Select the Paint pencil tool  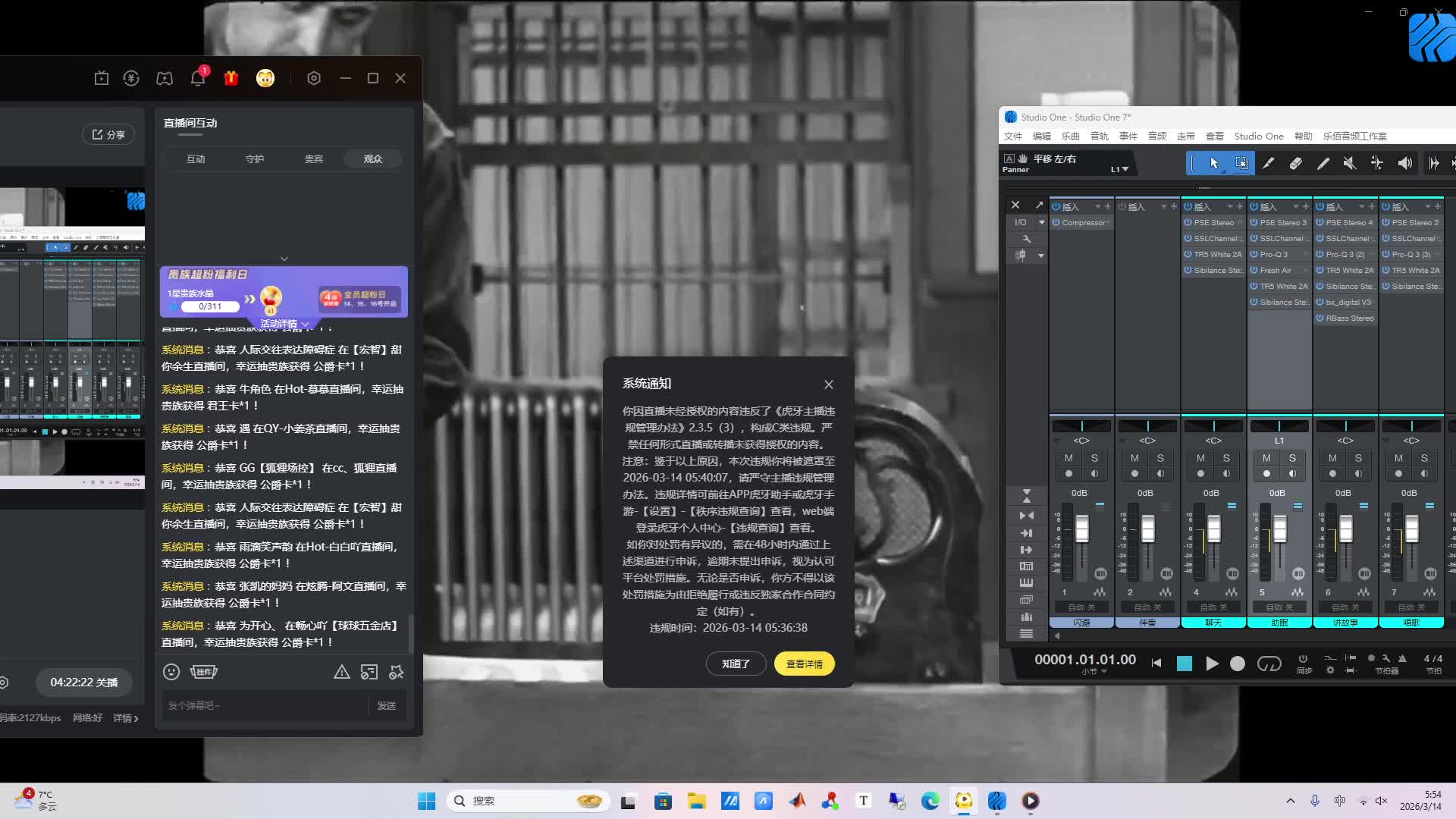[1323, 163]
